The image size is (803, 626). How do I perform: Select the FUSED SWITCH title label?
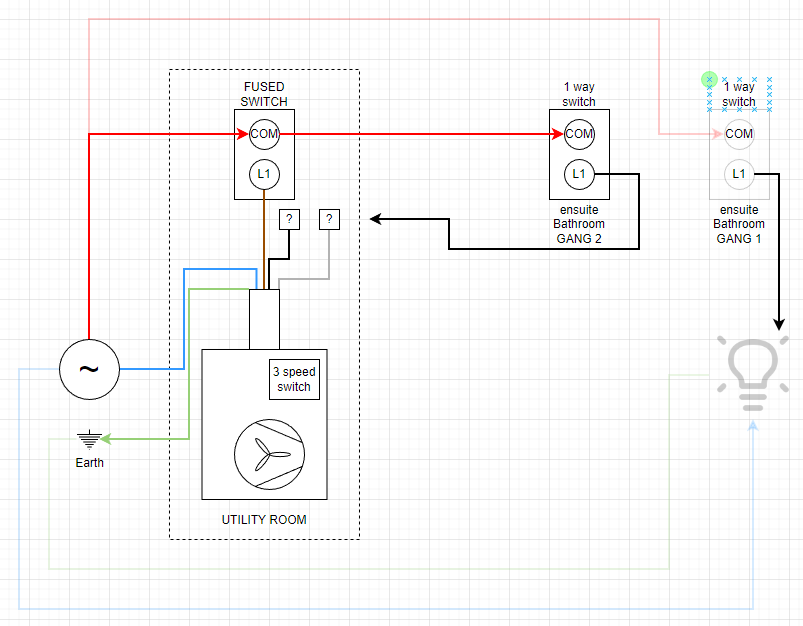pyautogui.click(x=263, y=94)
